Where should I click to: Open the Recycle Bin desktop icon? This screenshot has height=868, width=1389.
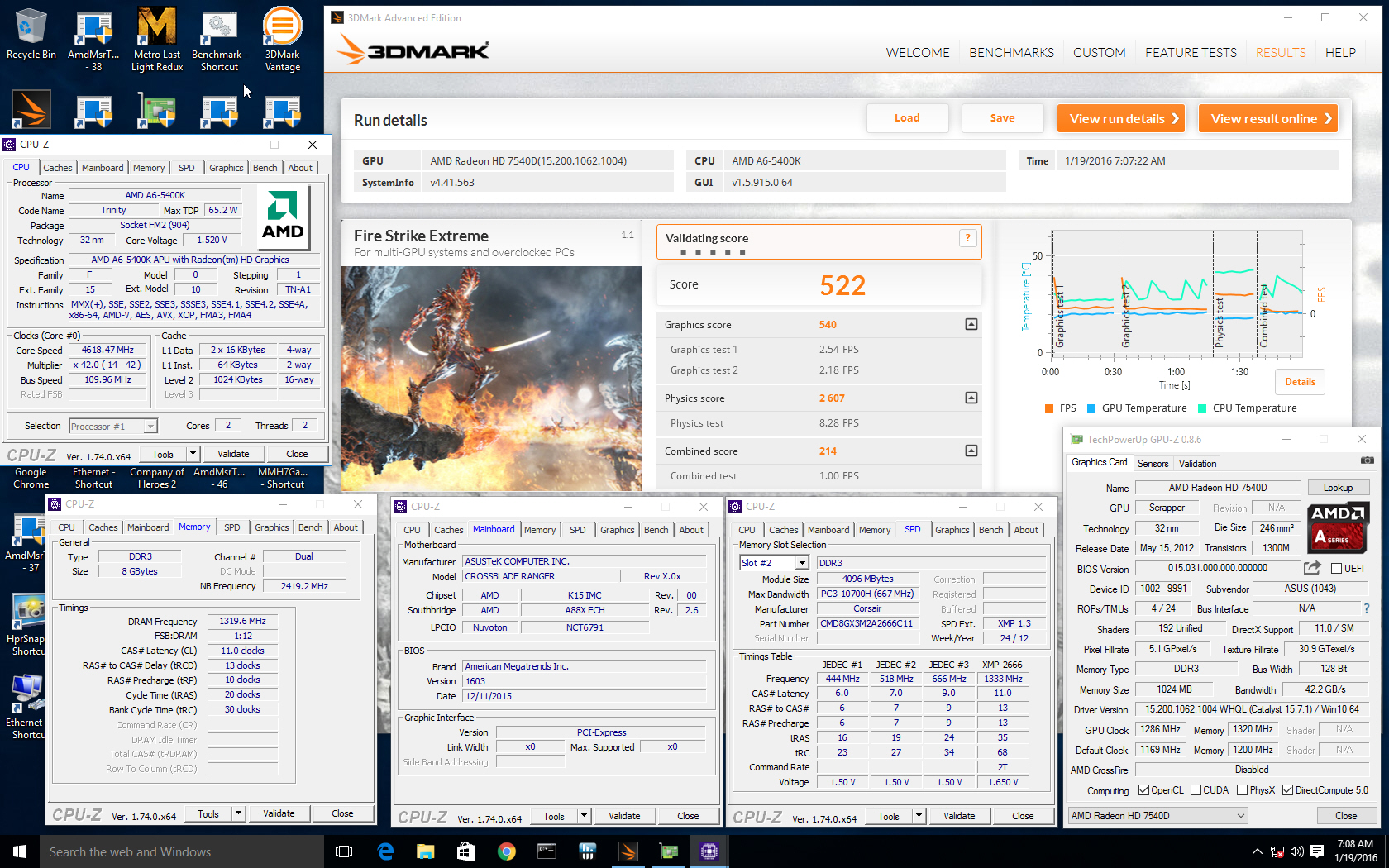[31, 35]
